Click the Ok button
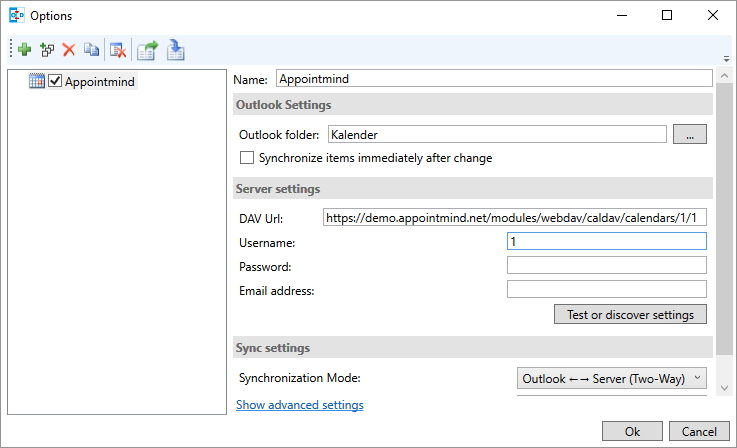 632,432
